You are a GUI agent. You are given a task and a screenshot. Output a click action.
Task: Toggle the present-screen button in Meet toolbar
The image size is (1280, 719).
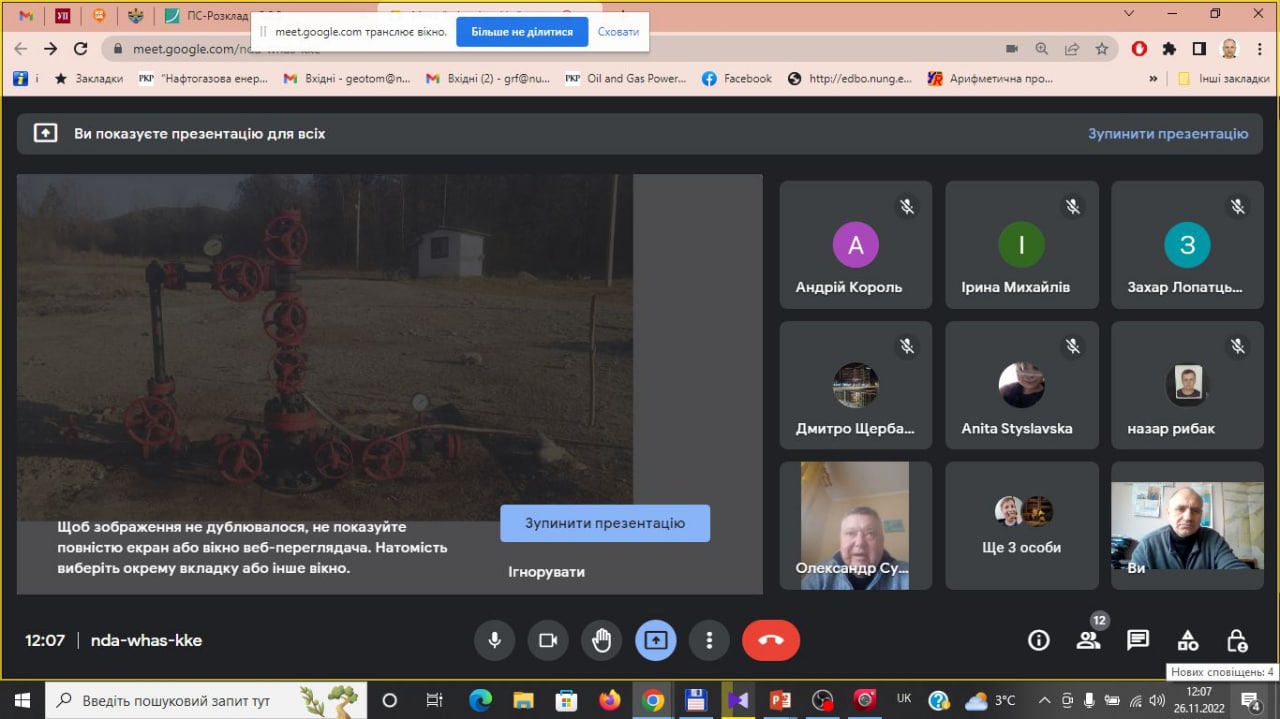point(655,640)
